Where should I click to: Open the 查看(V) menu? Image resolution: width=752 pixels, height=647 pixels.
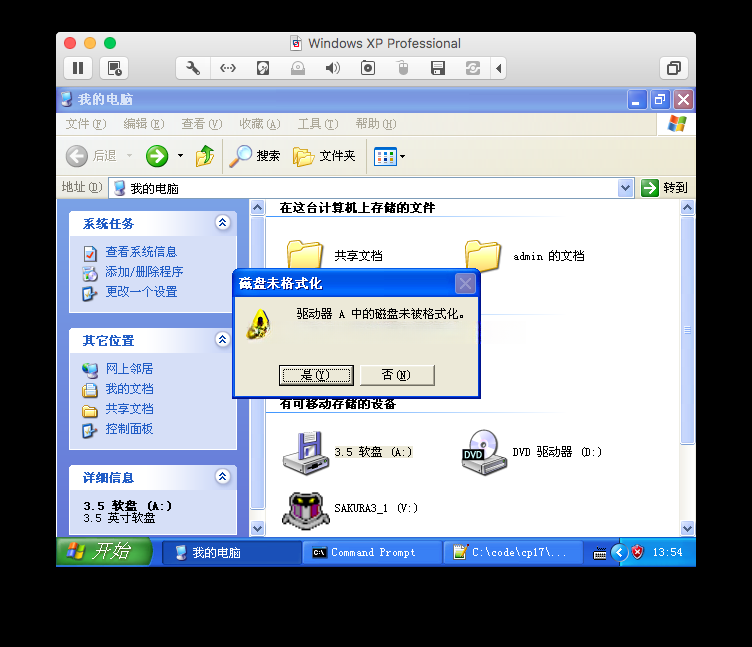pyautogui.click(x=202, y=124)
